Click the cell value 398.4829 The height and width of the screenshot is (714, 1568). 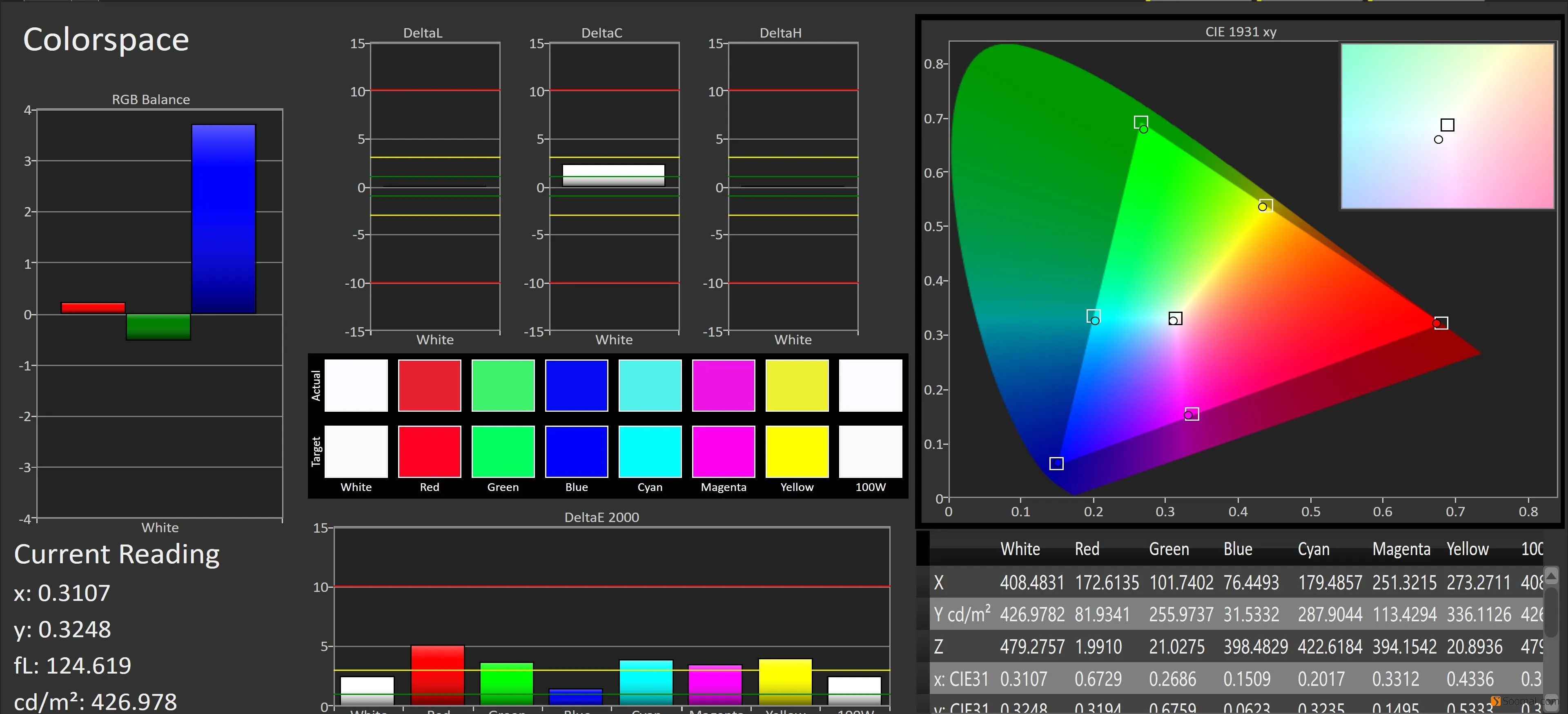1256,647
